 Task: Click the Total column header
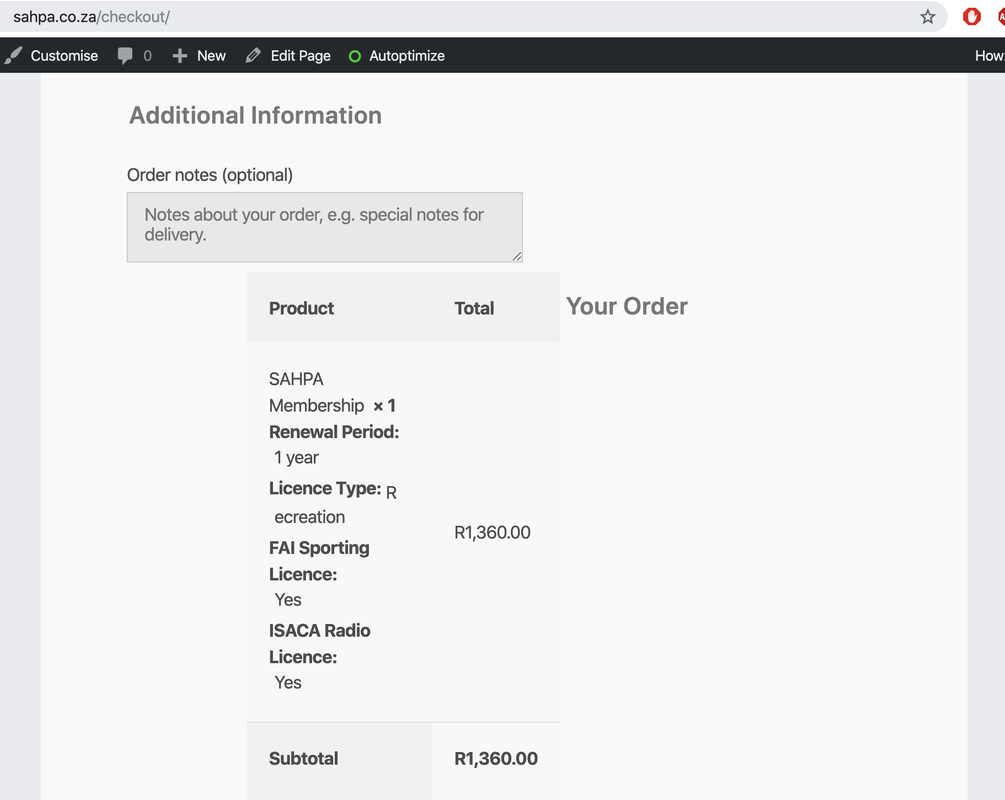(x=474, y=308)
